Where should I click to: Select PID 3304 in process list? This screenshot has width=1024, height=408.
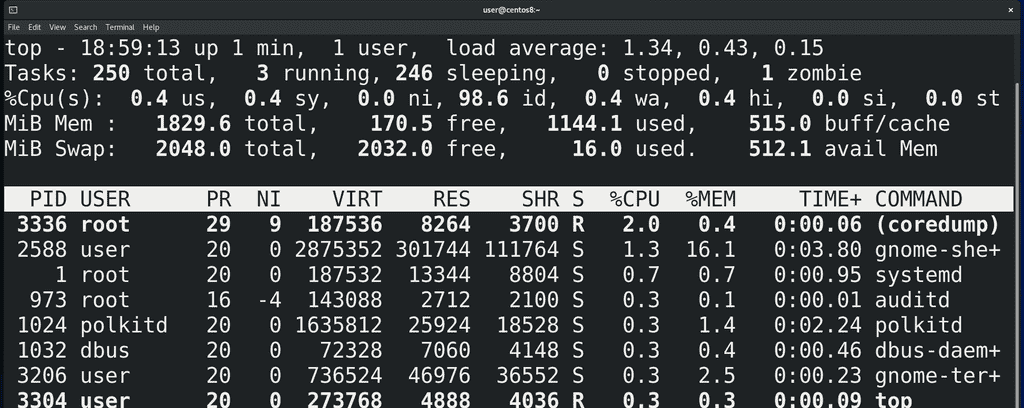pyautogui.click(x=42, y=400)
